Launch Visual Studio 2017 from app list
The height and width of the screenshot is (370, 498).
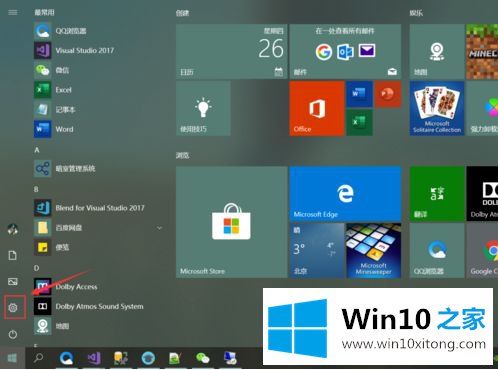tap(97, 51)
